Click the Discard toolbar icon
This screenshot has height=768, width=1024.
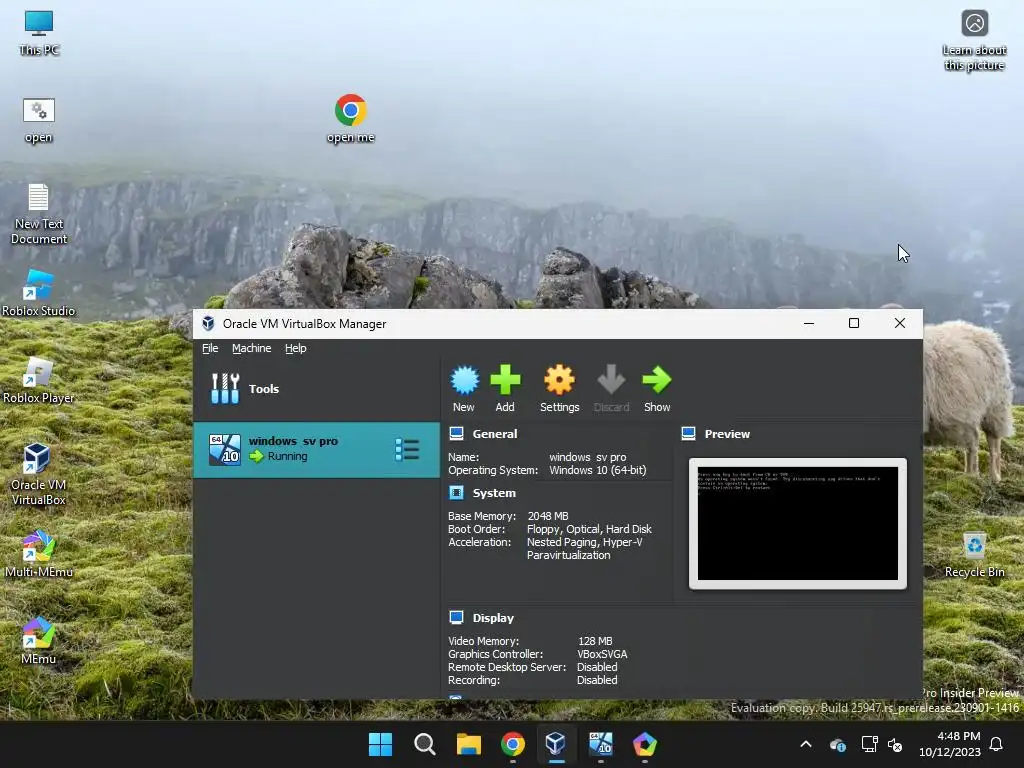point(611,380)
